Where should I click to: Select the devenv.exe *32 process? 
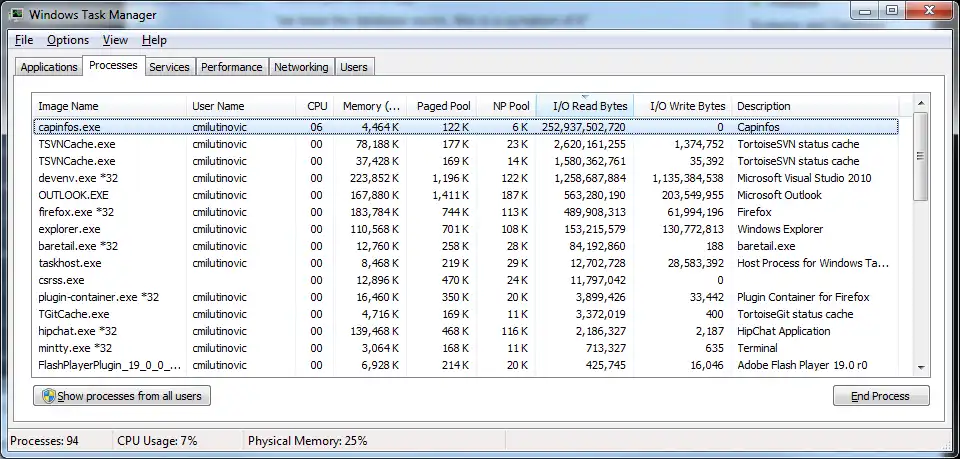click(x=465, y=178)
